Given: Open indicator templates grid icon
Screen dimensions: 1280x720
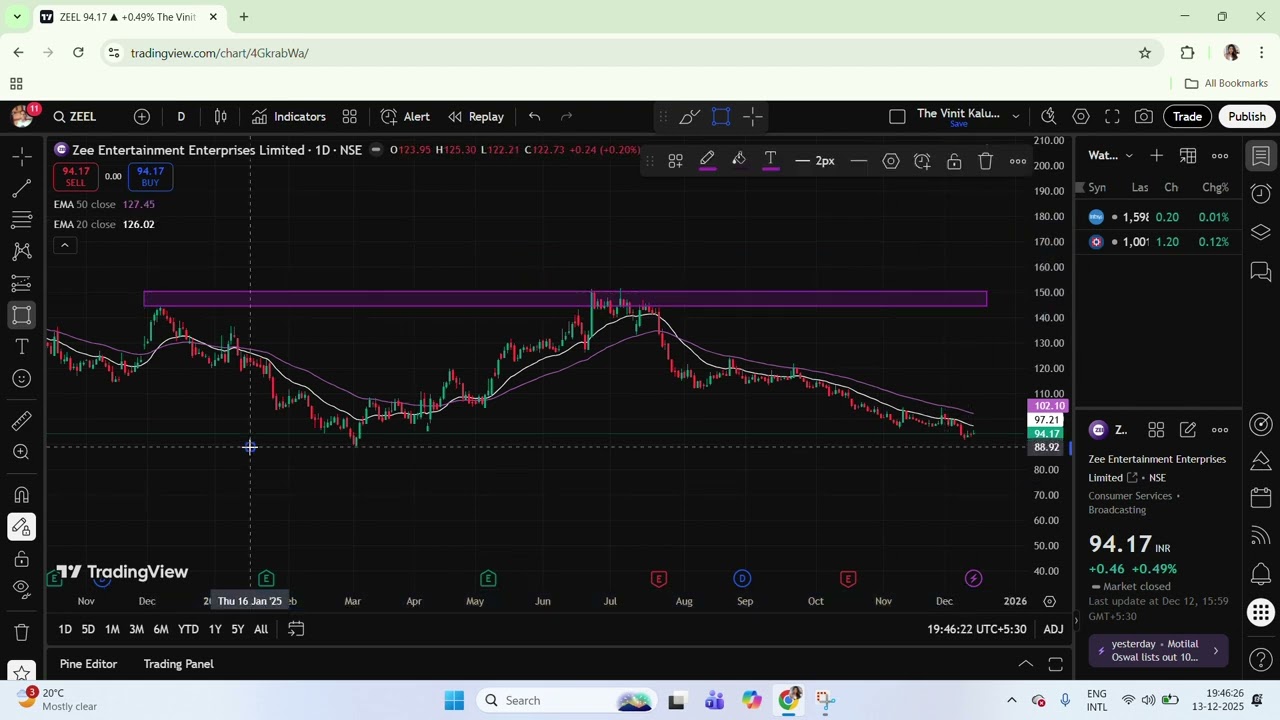Looking at the screenshot, I should pyautogui.click(x=350, y=117).
